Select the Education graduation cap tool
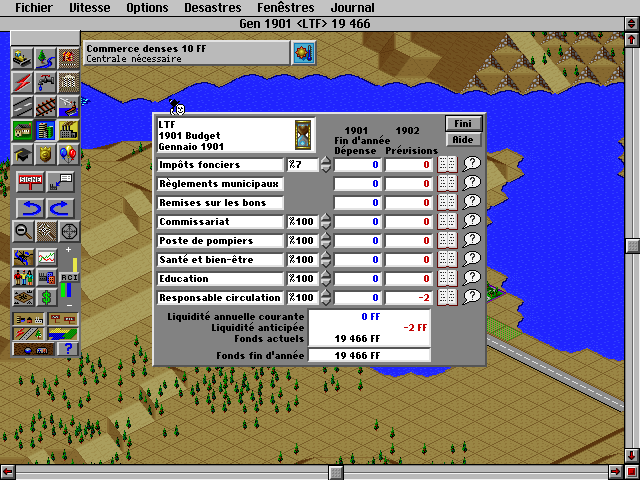 [x=22, y=154]
